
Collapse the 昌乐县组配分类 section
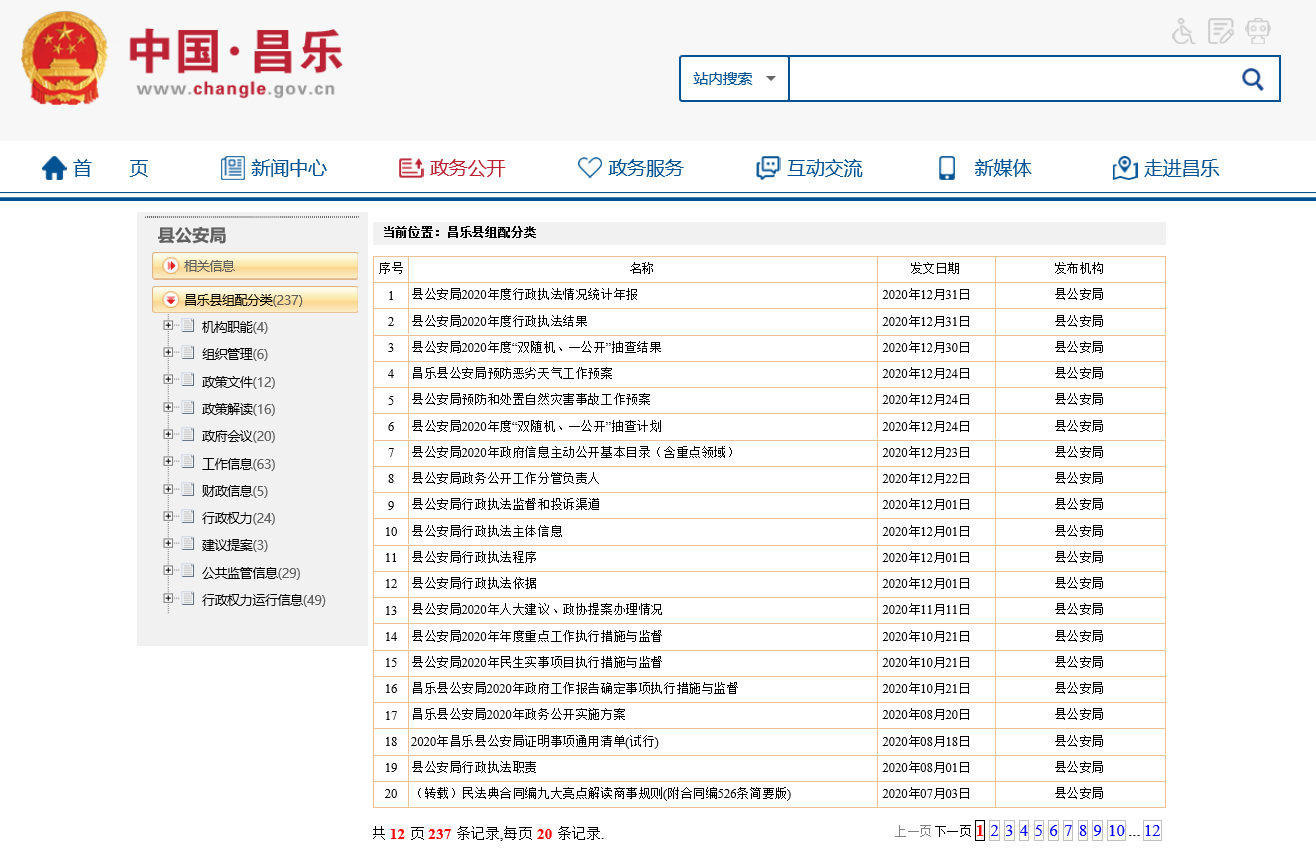point(171,300)
